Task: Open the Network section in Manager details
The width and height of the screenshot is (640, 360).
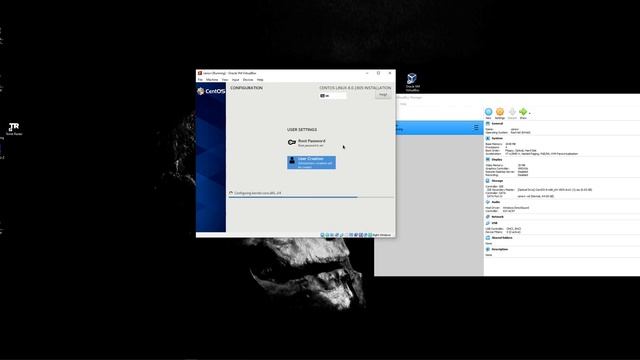Action: click(x=497, y=217)
